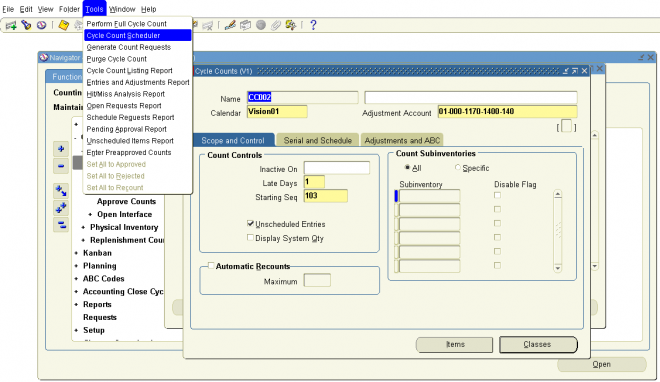660x382 pixels.
Task: Click the Zoom toolbar icon
Action: tap(245, 25)
